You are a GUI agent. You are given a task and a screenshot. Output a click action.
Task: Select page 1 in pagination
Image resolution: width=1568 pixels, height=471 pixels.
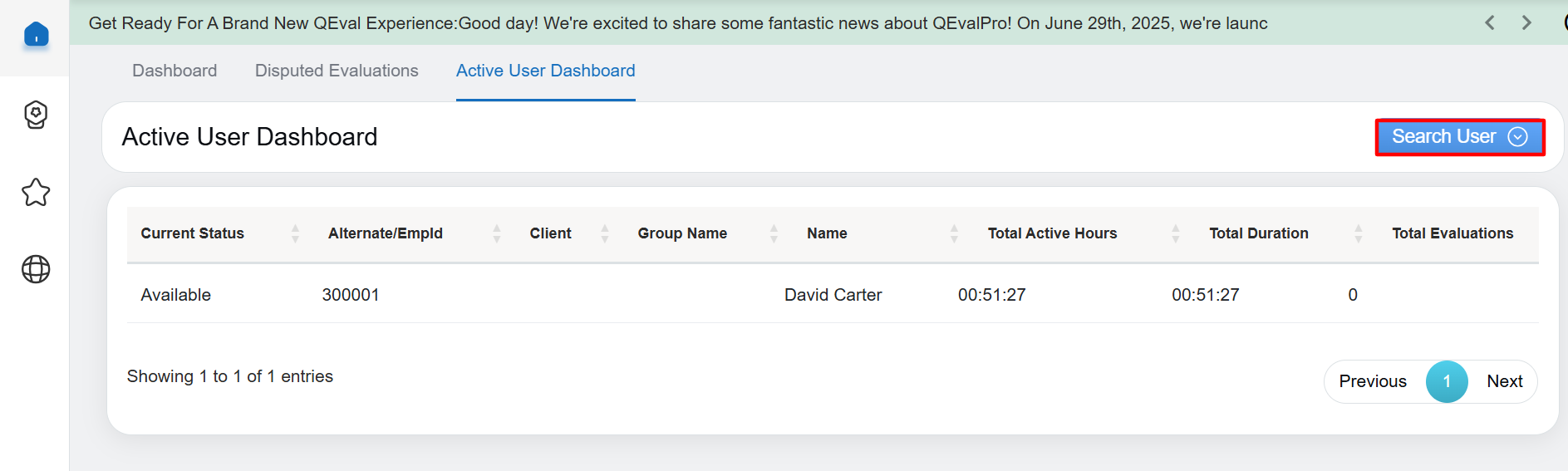point(1447,381)
